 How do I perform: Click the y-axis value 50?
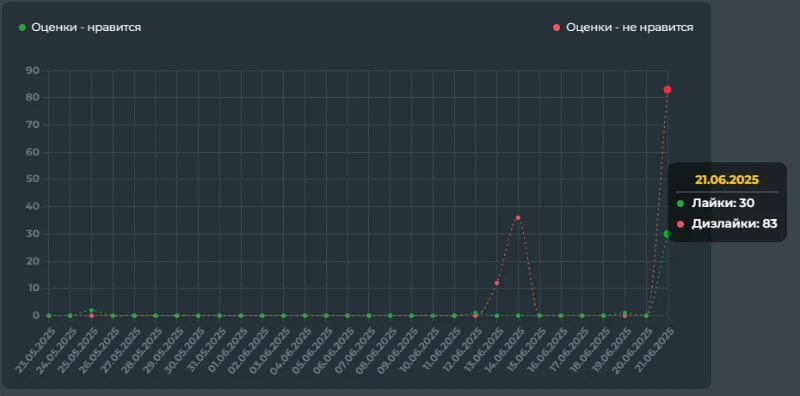click(x=33, y=179)
